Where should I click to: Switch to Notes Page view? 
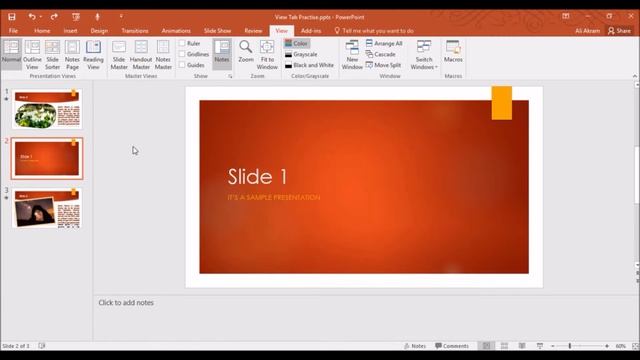(72, 55)
